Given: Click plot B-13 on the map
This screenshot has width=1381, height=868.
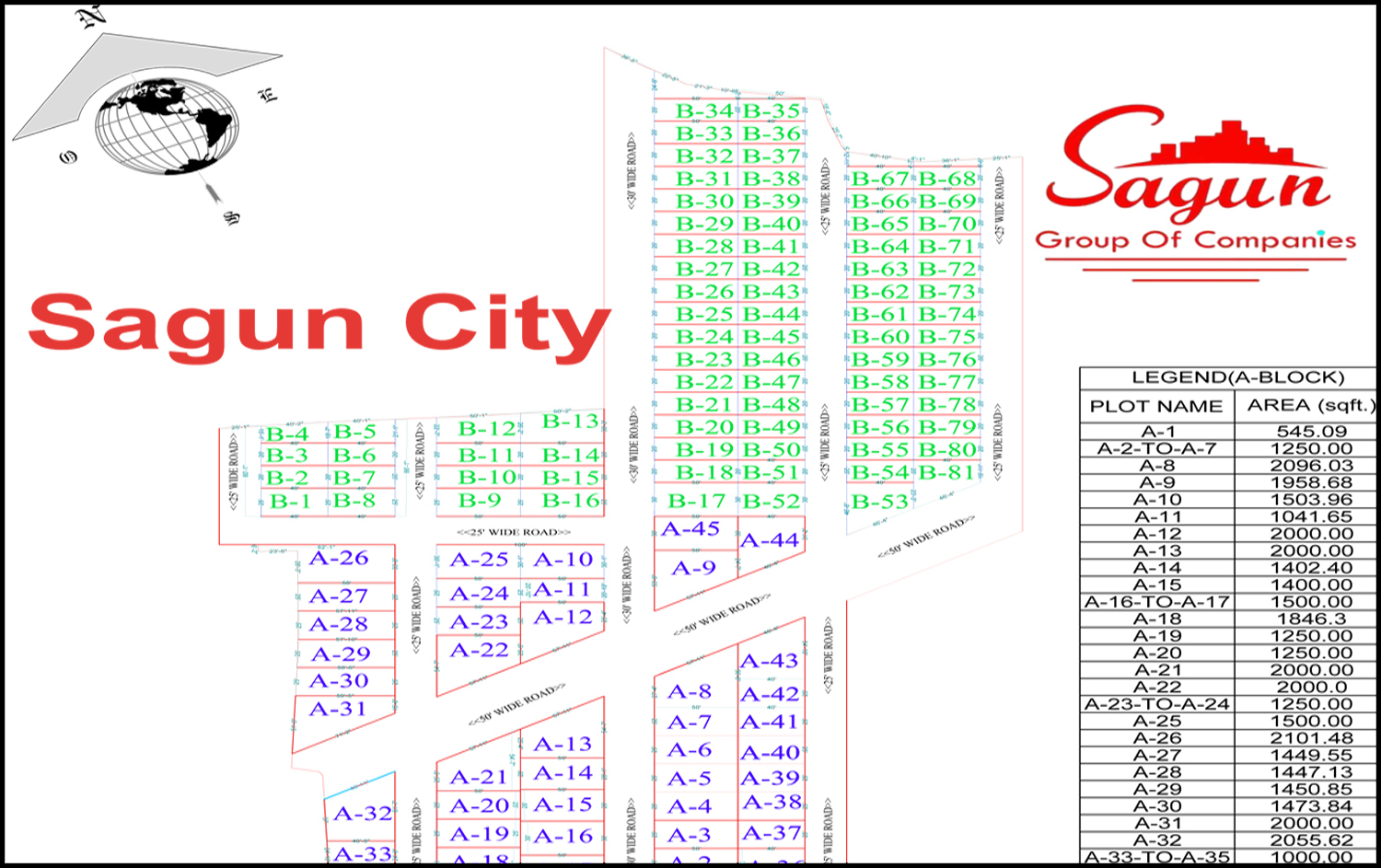Looking at the screenshot, I should 571,421.
